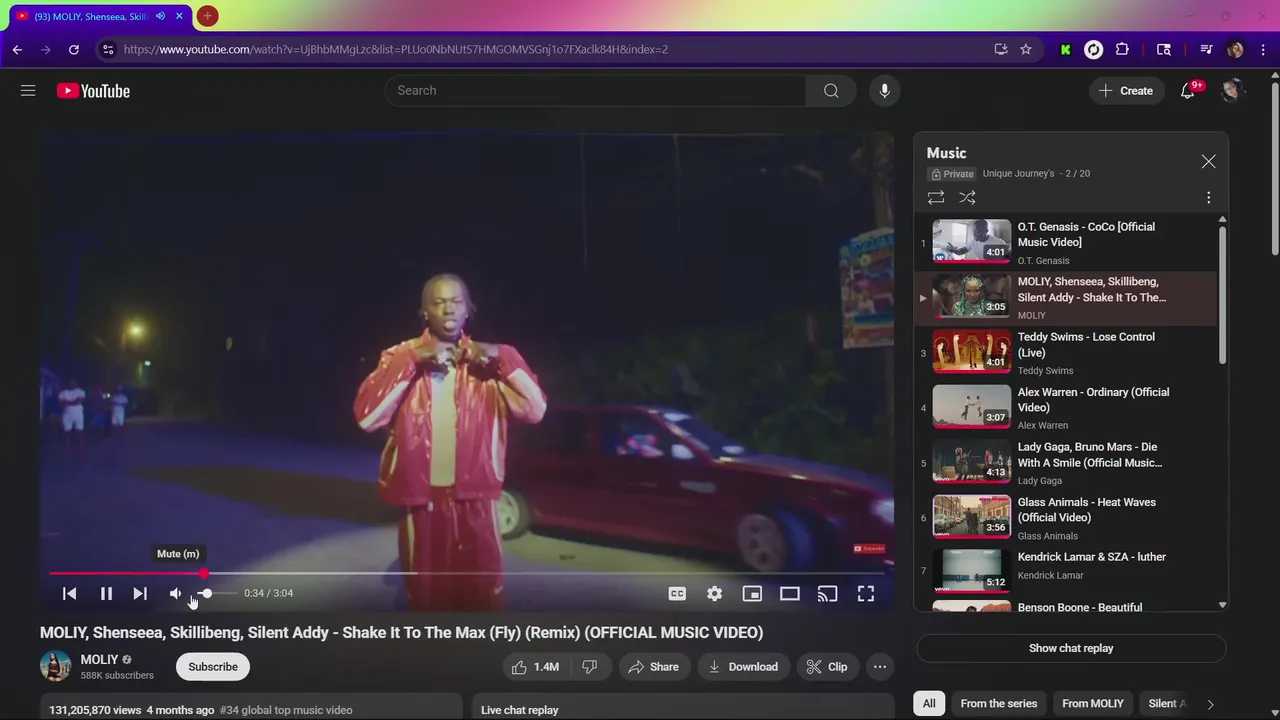Skip to next video in player
The height and width of the screenshot is (720, 1280).
140,593
